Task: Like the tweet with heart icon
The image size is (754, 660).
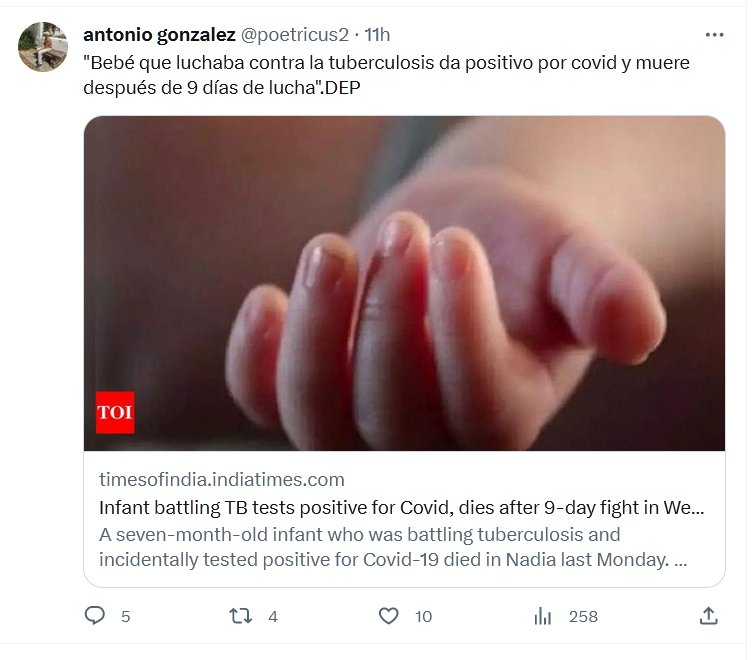Action: [389, 616]
